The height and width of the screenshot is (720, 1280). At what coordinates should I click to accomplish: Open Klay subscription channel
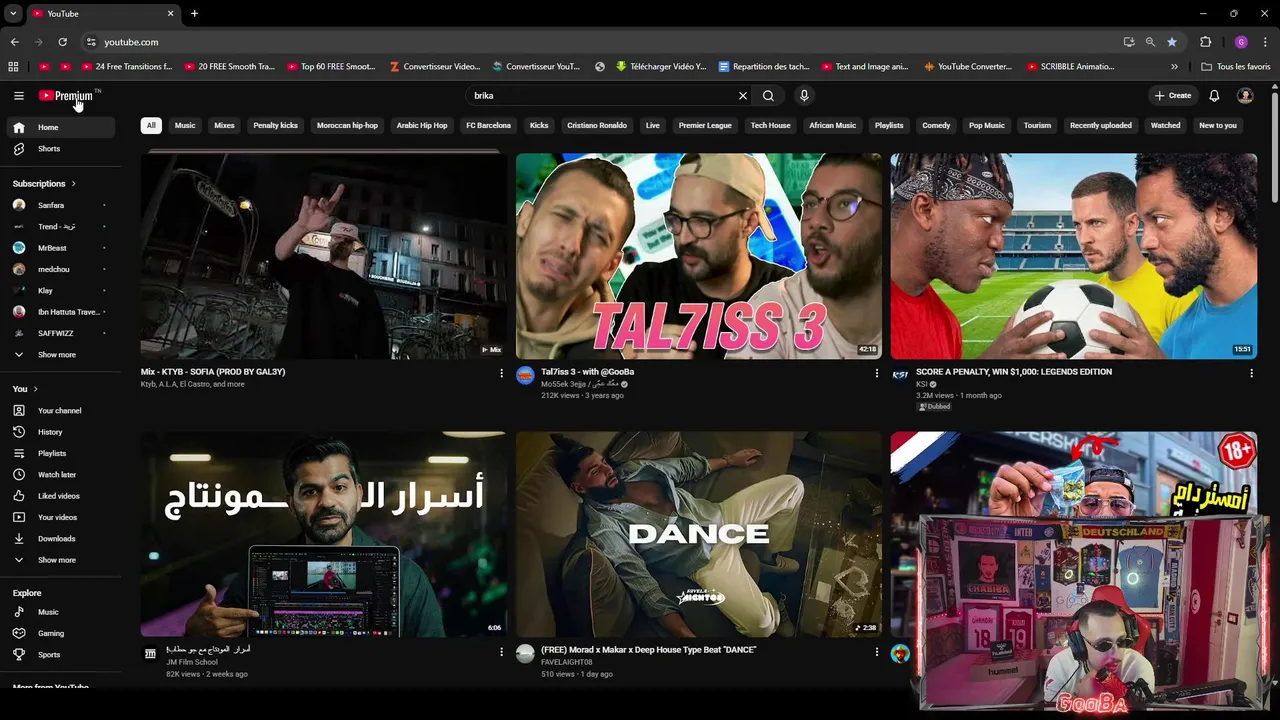(x=60, y=290)
